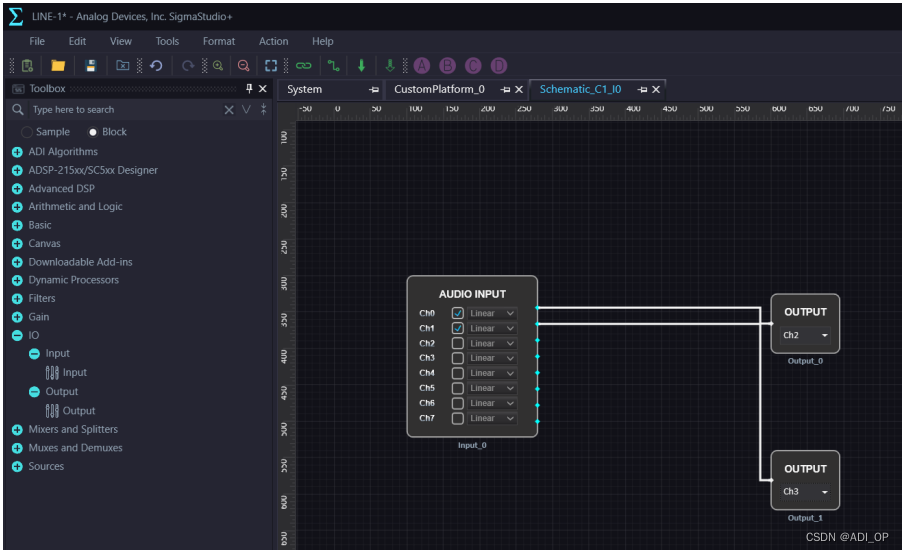
Task: Uncheck the Ch0 input checkbox
Action: point(458,313)
